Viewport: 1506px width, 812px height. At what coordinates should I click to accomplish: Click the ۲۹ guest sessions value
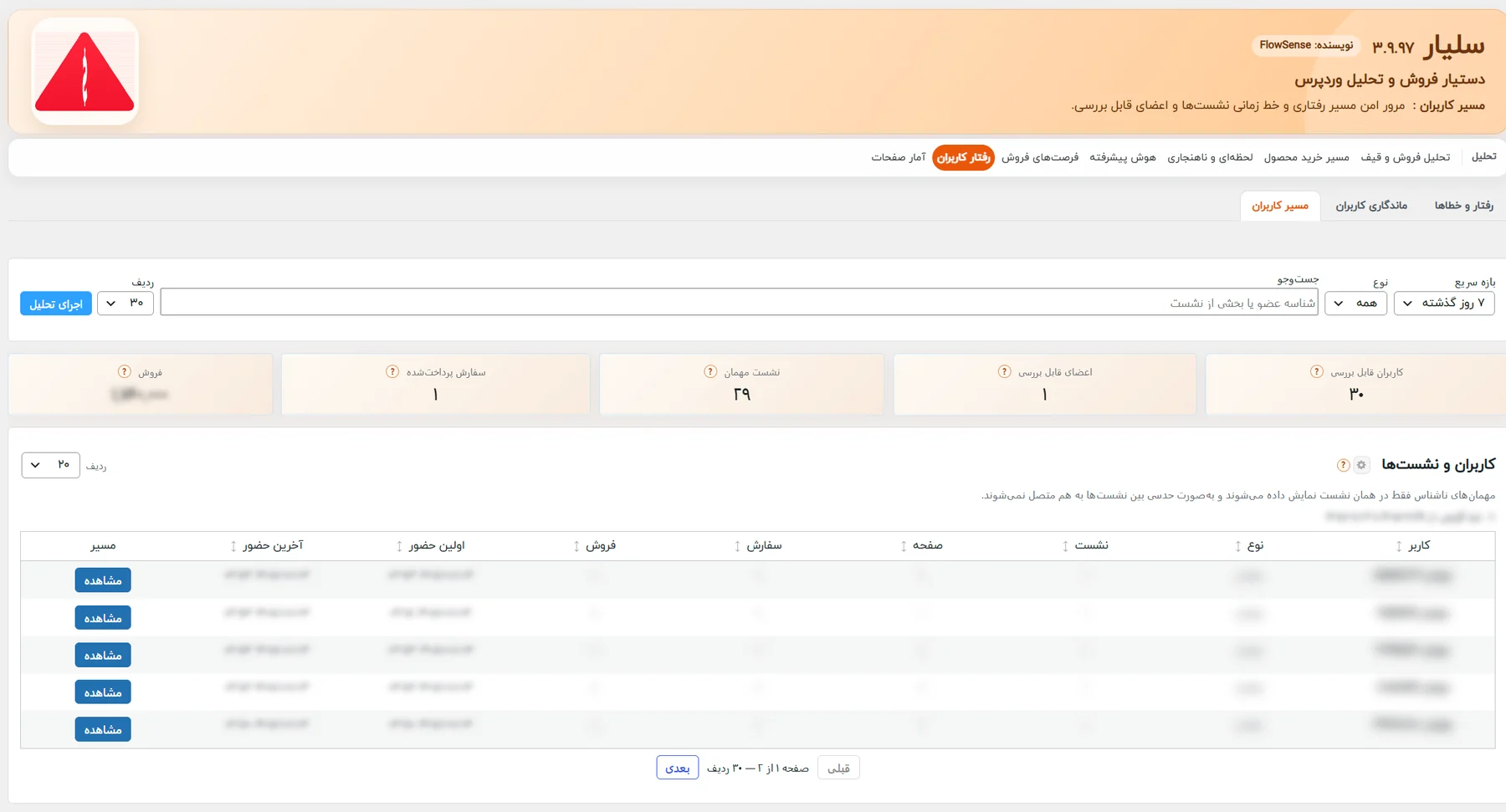(742, 394)
